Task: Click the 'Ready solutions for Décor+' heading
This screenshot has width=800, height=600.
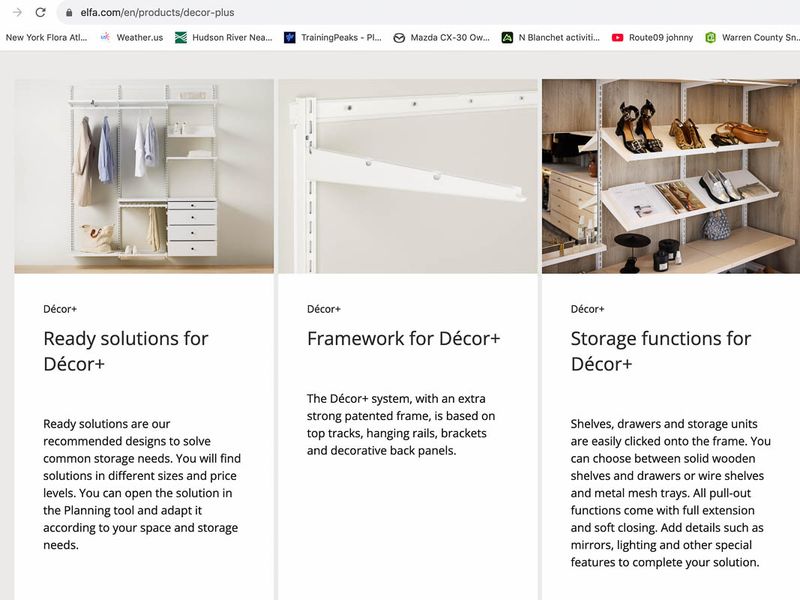Action: click(x=126, y=351)
